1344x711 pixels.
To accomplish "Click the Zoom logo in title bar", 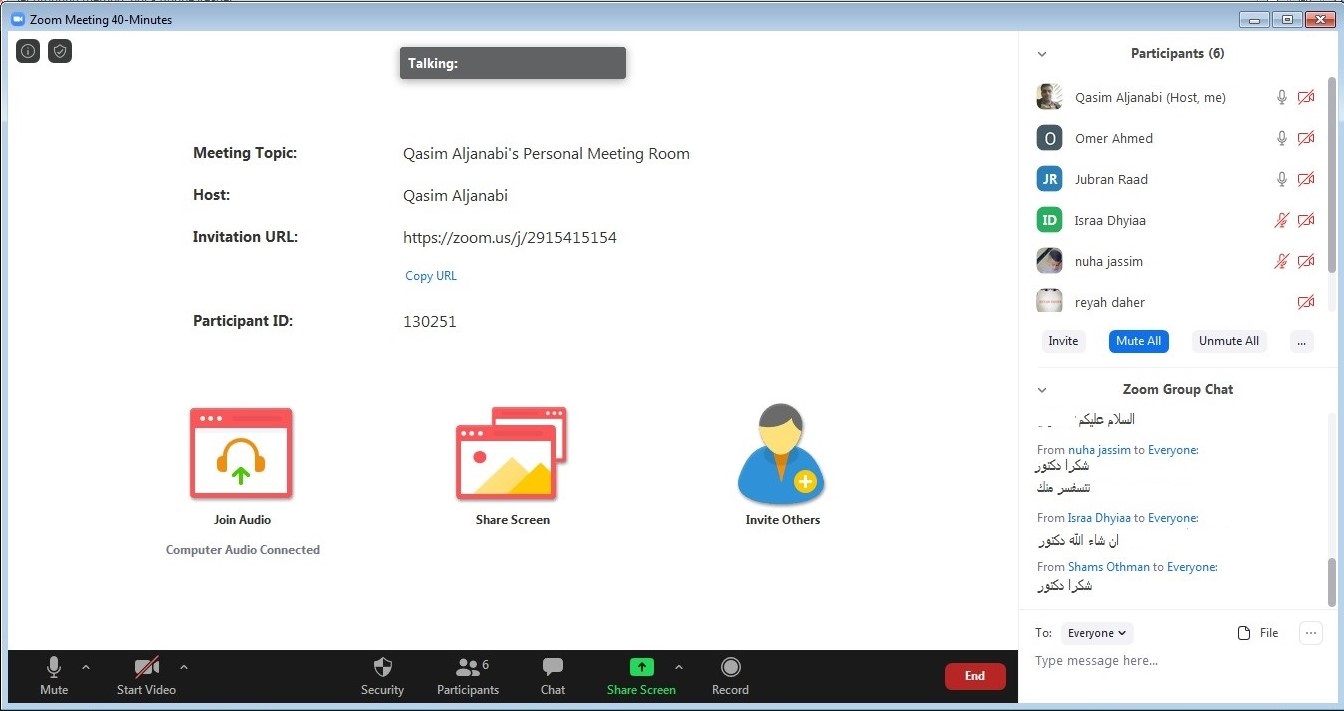I will 17,19.
